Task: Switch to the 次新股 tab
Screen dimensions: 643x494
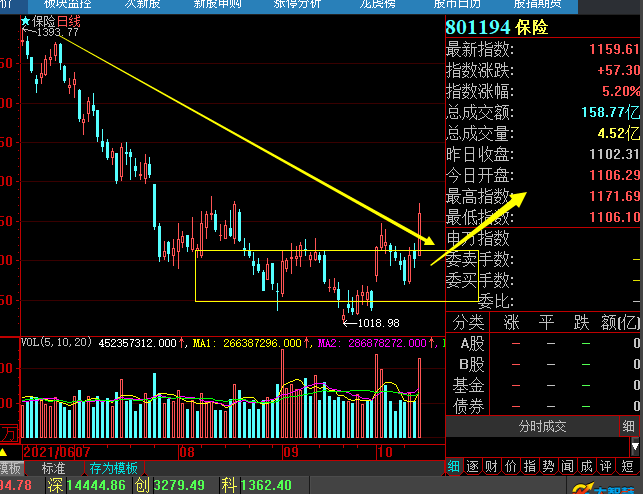Action: click(x=142, y=4)
